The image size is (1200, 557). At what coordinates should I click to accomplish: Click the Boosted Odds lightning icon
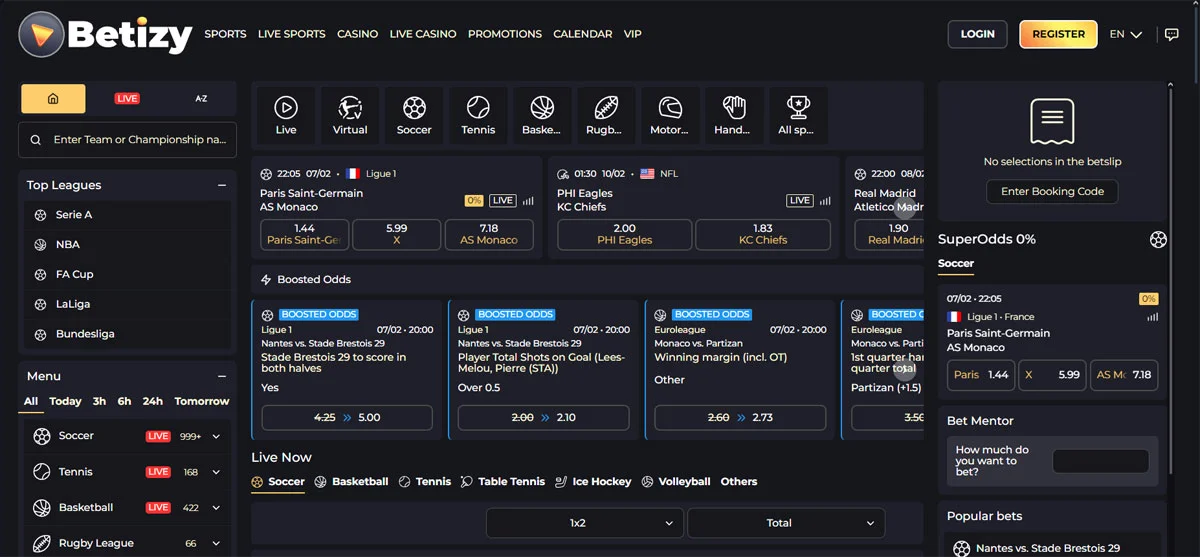click(266, 280)
